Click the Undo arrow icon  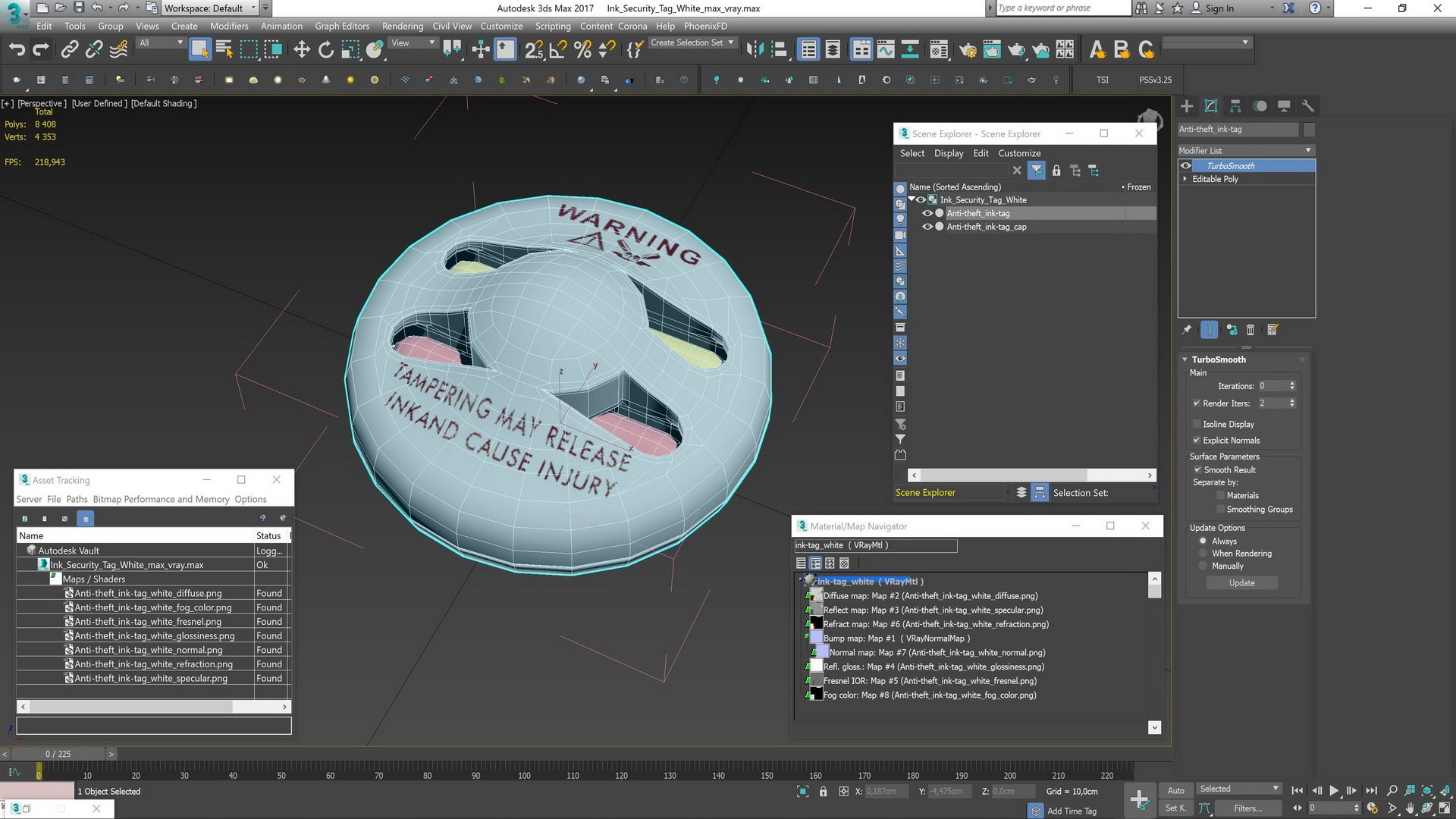[17, 50]
